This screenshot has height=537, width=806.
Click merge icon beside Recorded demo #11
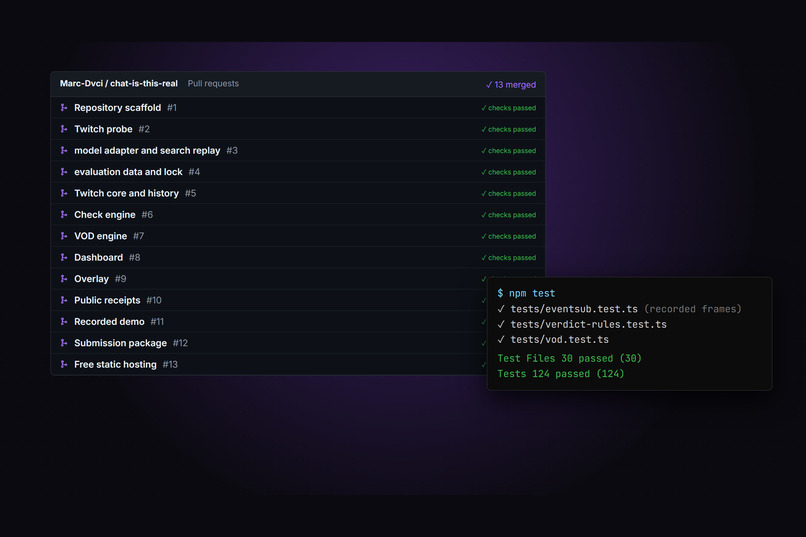[x=64, y=322]
